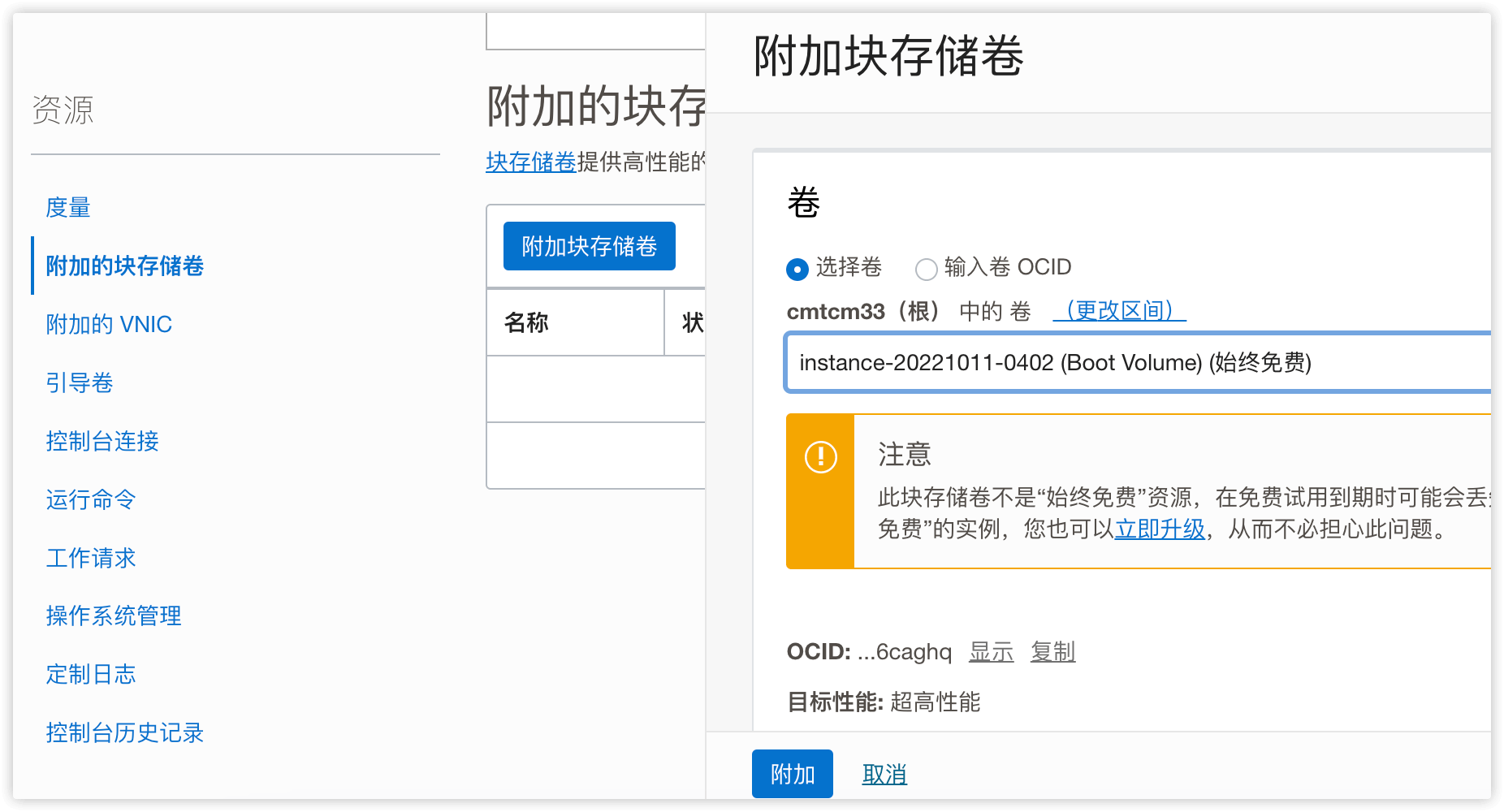Click the 附加 button to attach the volume
1504x812 pixels.
tap(792, 773)
